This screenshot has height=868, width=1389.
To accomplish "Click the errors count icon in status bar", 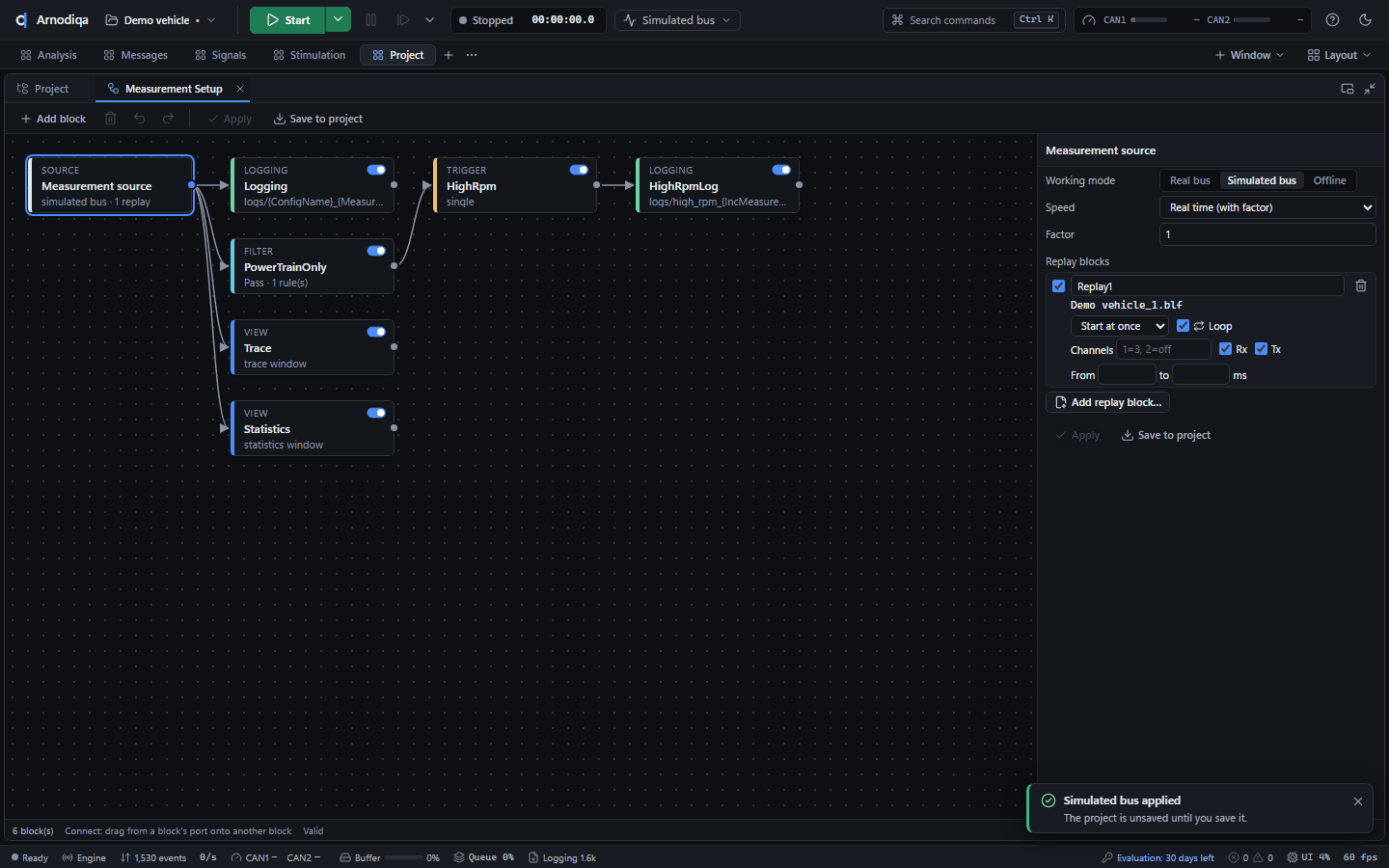I will pyautogui.click(x=1234, y=857).
